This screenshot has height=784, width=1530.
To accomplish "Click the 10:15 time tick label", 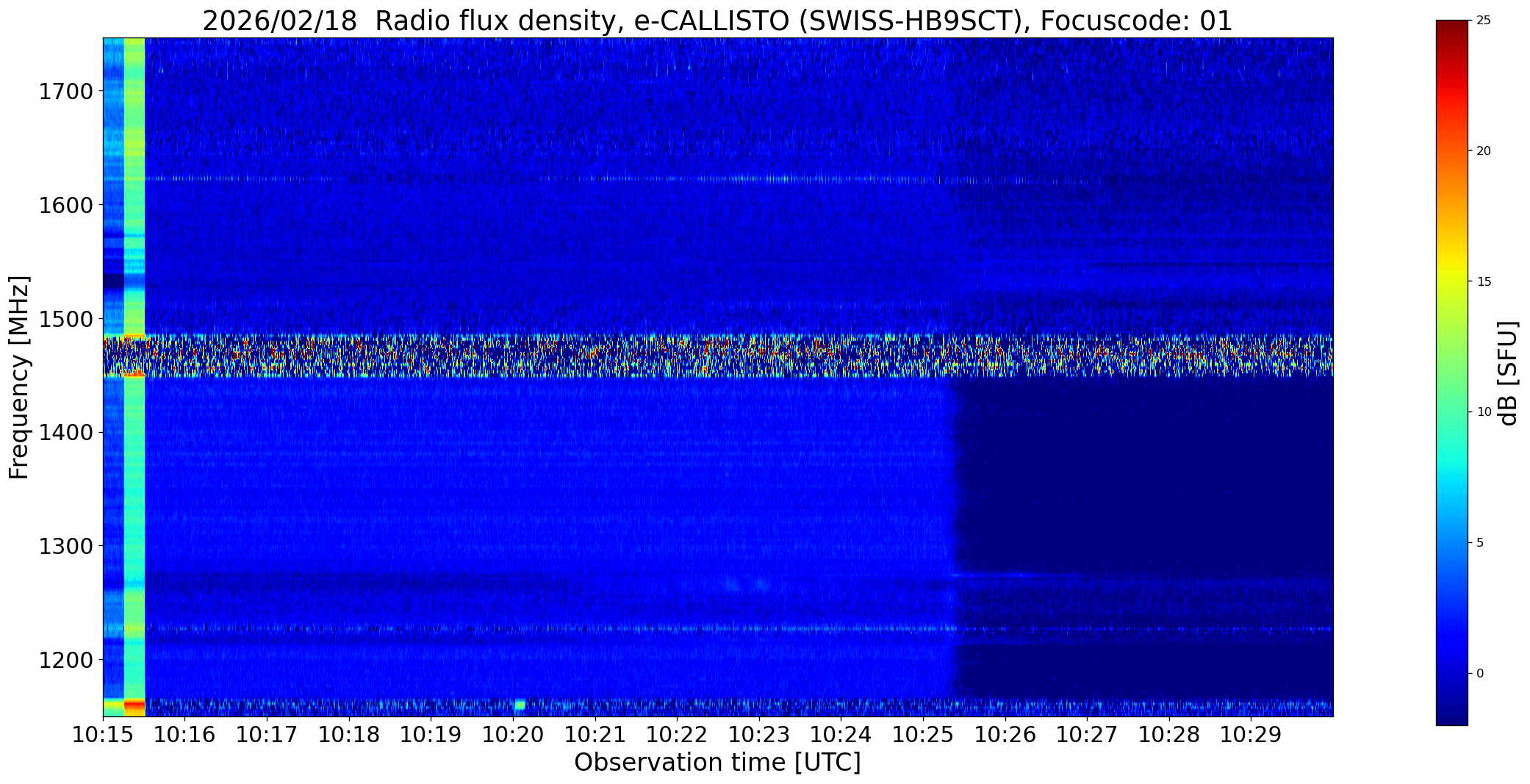I will (103, 734).
